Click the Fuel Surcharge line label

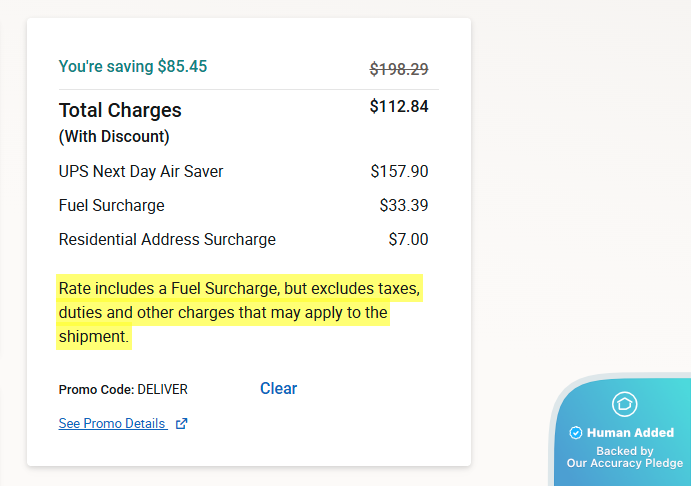112,206
